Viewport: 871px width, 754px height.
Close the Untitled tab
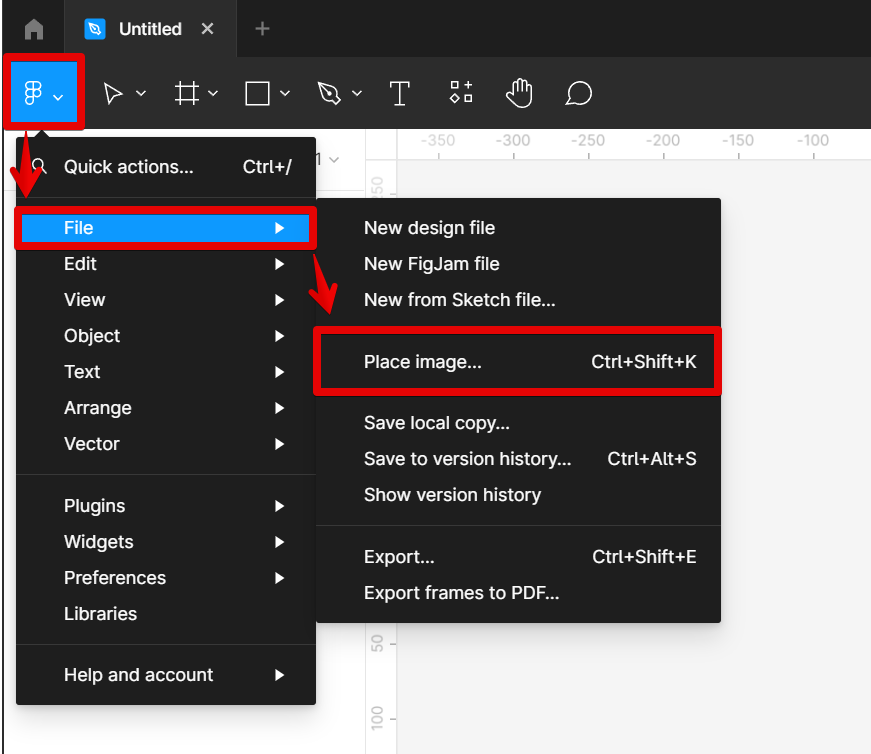[x=207, y=29]
